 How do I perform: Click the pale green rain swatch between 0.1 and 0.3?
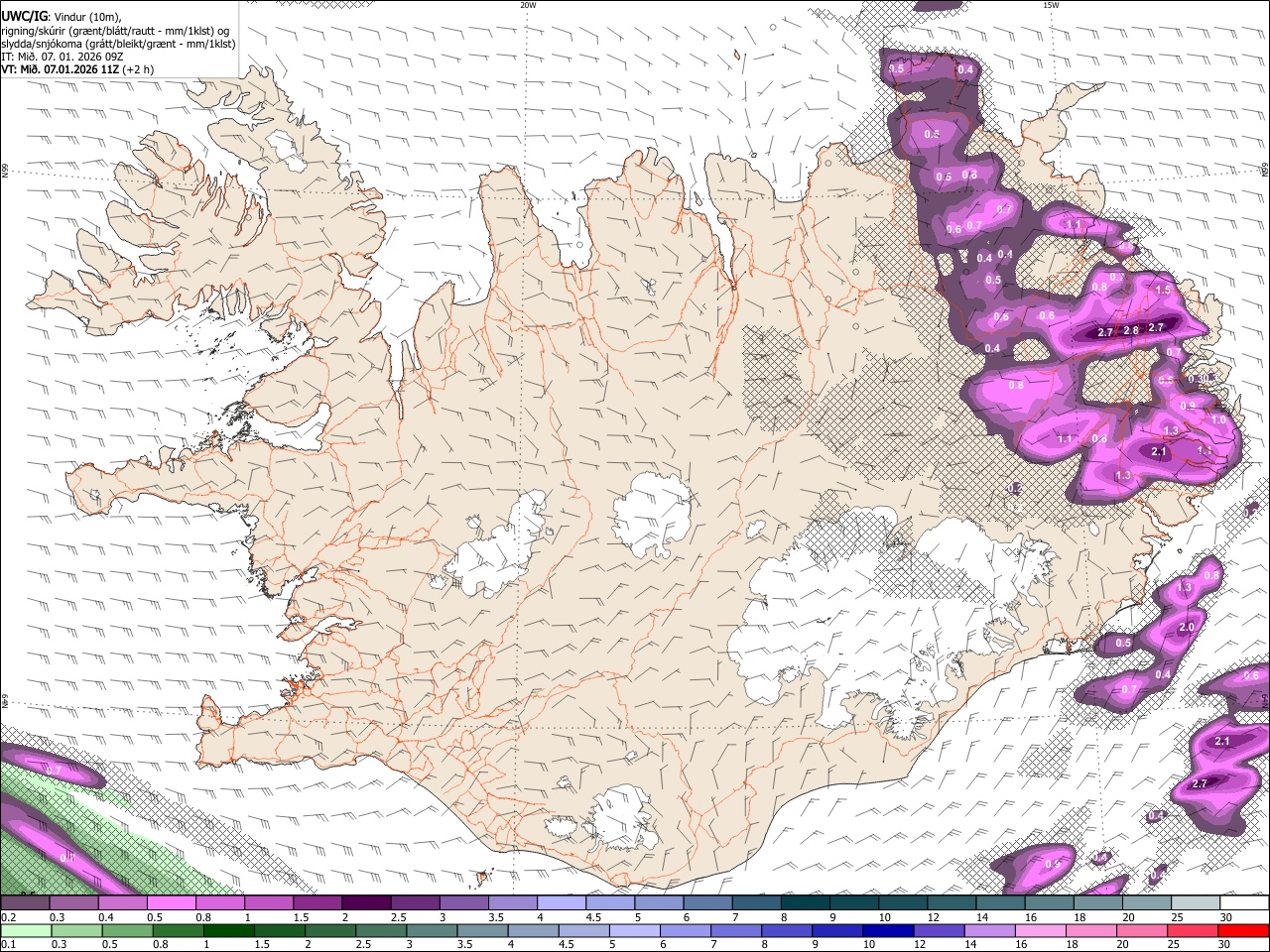pos(25,930)
